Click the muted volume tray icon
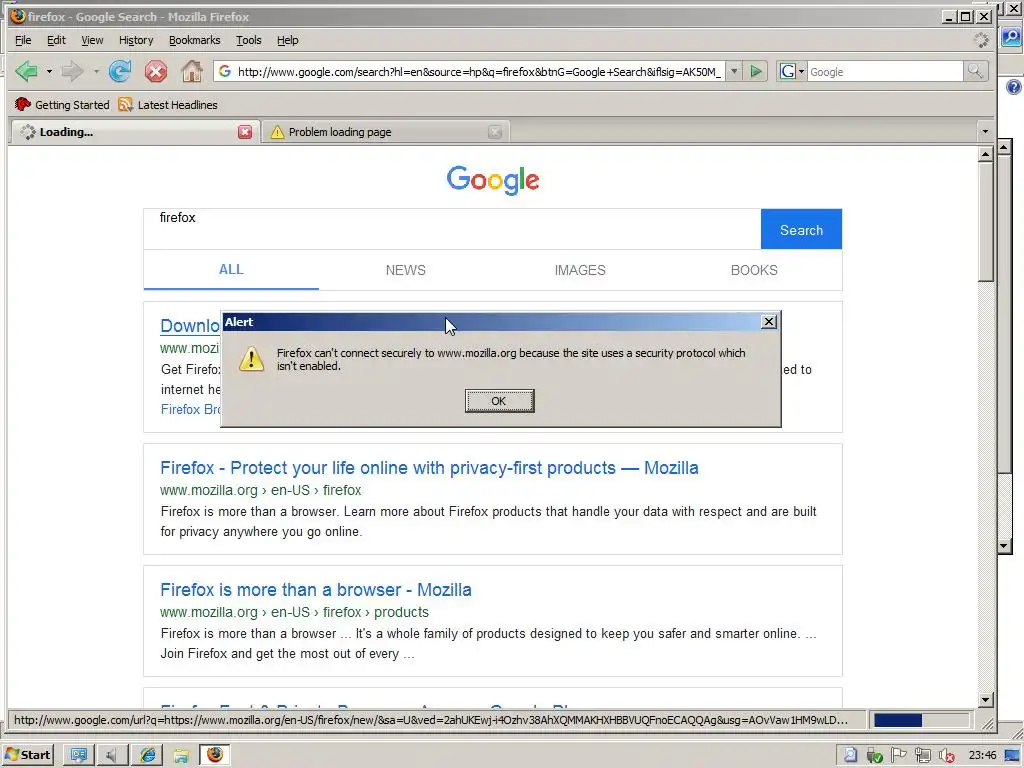Viewport: 1024px width, 768px height. pos(947,756)
